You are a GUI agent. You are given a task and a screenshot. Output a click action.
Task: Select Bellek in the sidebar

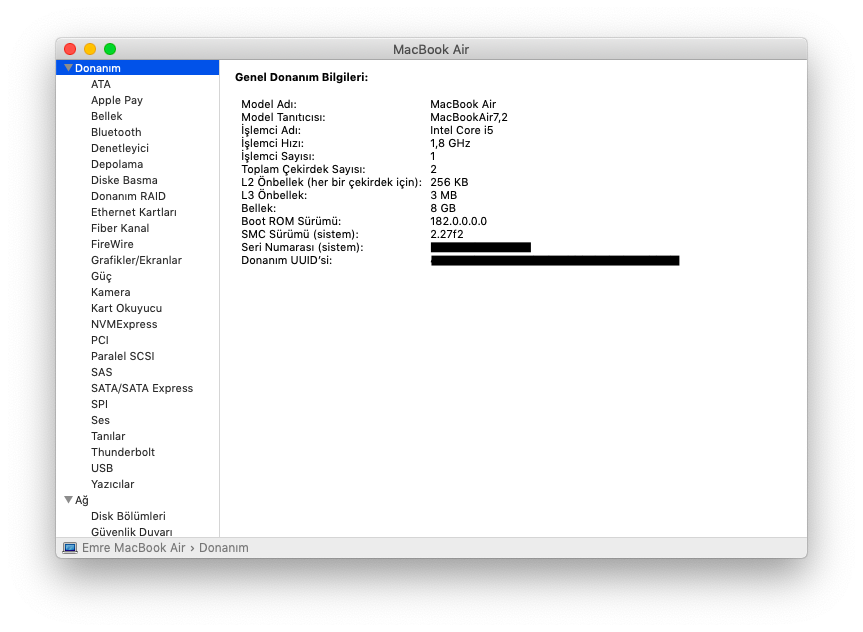[x=107, y=116]
